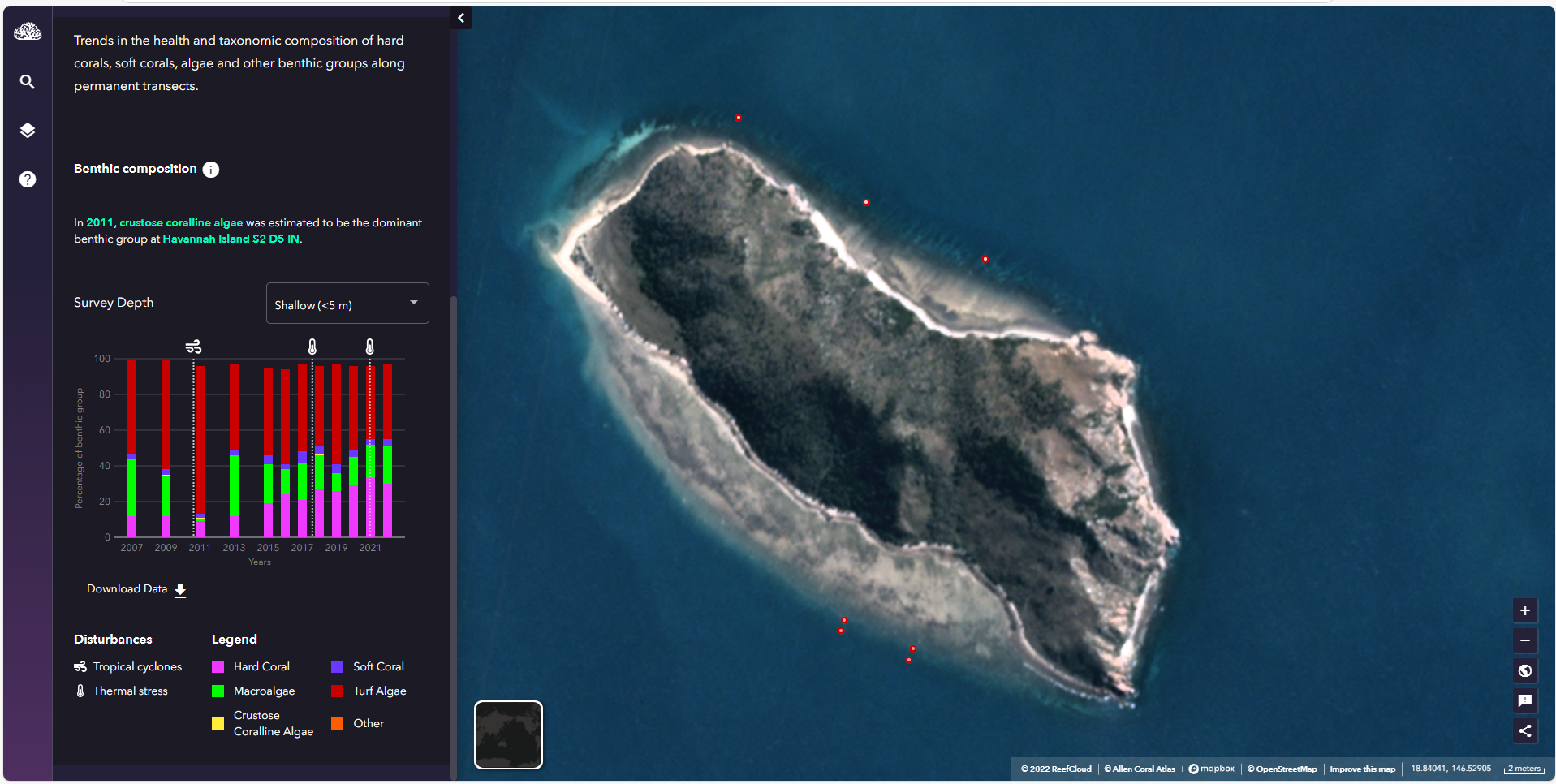Open the map layers panel

(28, 131)
